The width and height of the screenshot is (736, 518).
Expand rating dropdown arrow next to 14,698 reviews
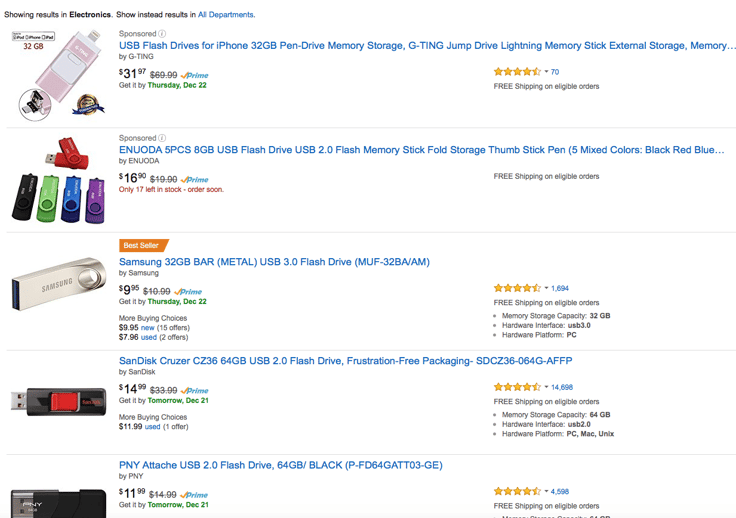click(546, 387)
